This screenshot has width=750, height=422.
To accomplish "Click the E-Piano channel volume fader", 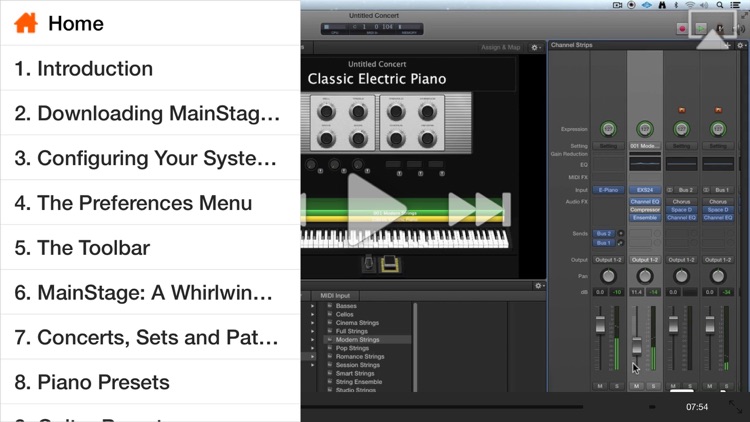I will (x=600, y=324).
